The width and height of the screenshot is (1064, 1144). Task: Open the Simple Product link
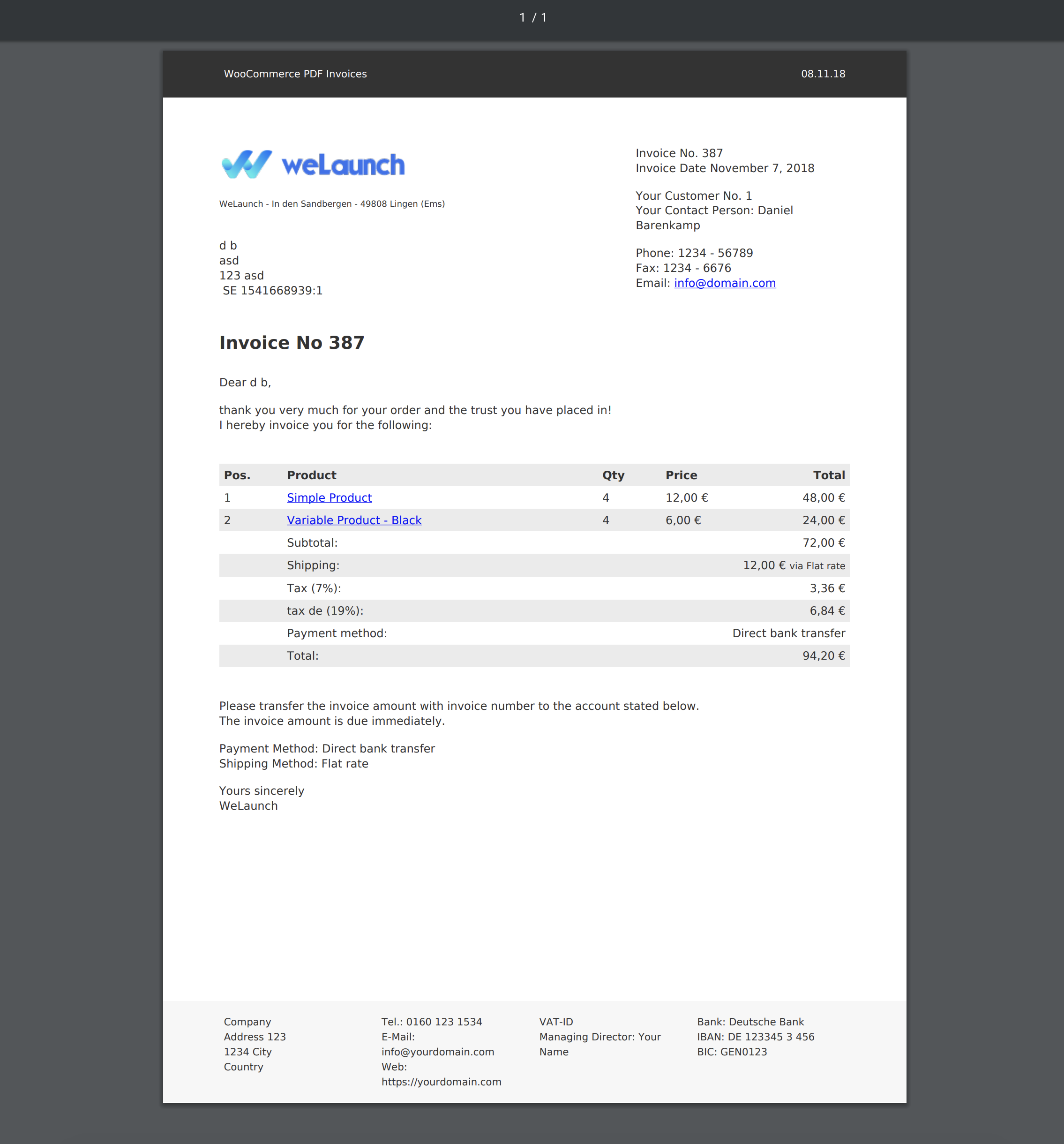329,498
